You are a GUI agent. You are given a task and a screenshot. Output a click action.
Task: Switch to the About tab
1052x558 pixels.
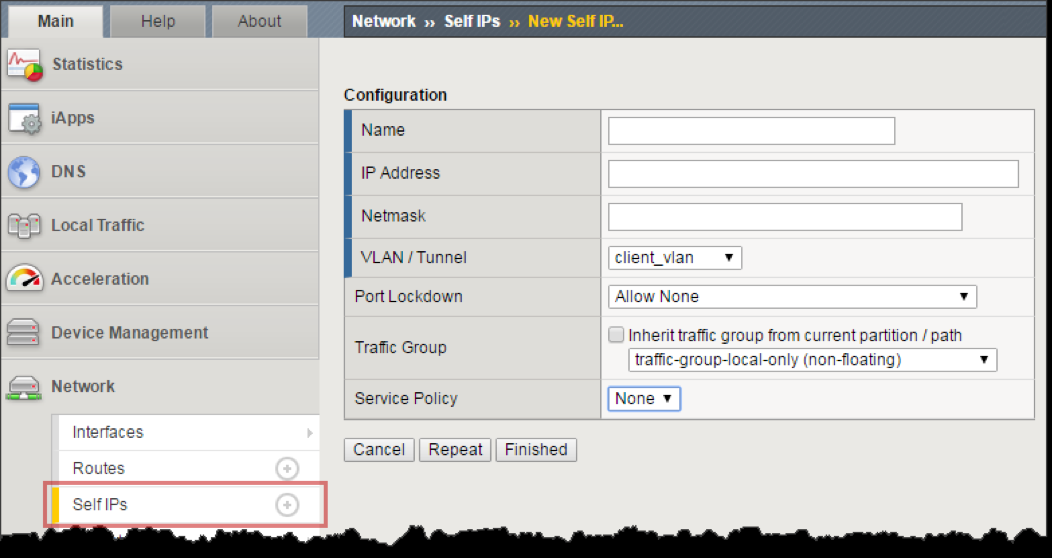pyautogui.click(x=259, y=21)
